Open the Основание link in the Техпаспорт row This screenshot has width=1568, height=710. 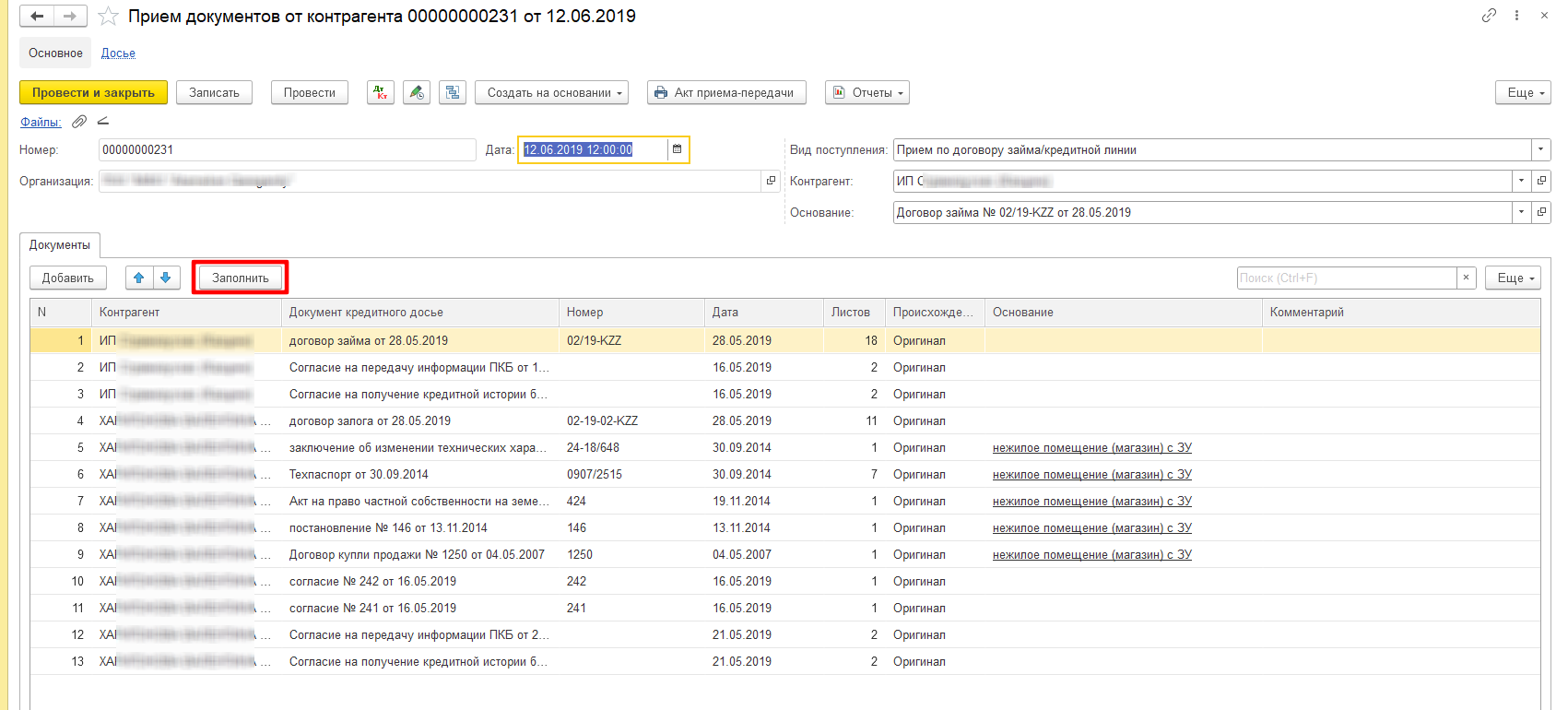[1091, 474]
